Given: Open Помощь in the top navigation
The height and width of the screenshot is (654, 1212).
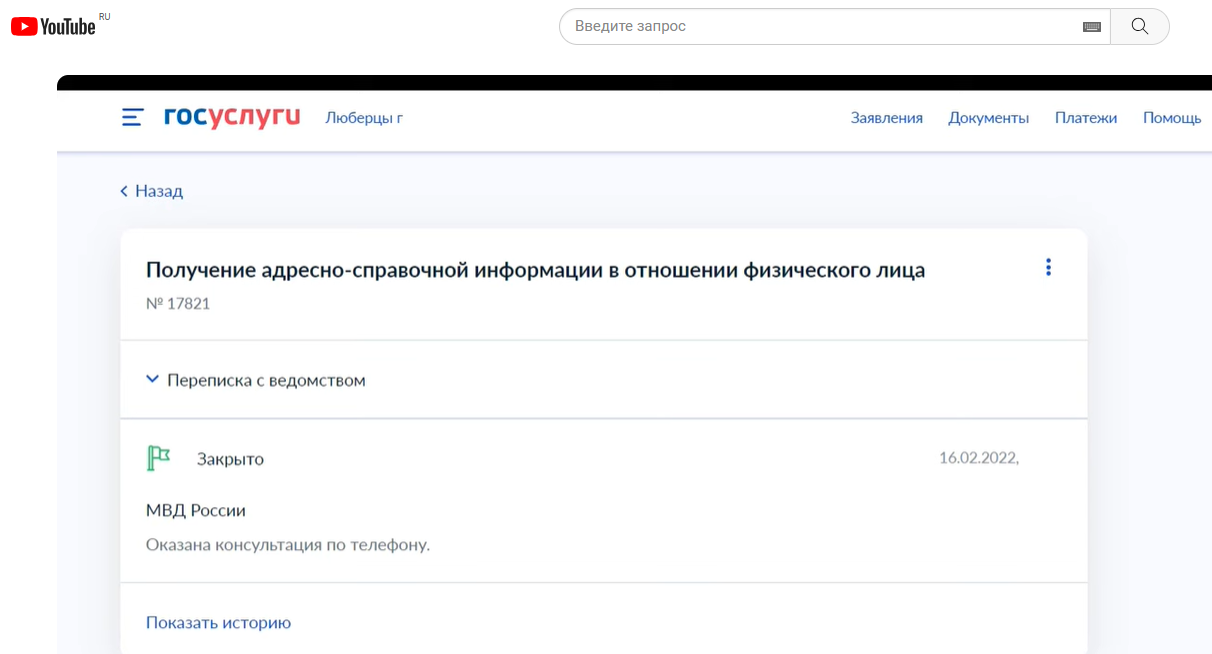Looking at the screenshot, I should pos(1171,118).
